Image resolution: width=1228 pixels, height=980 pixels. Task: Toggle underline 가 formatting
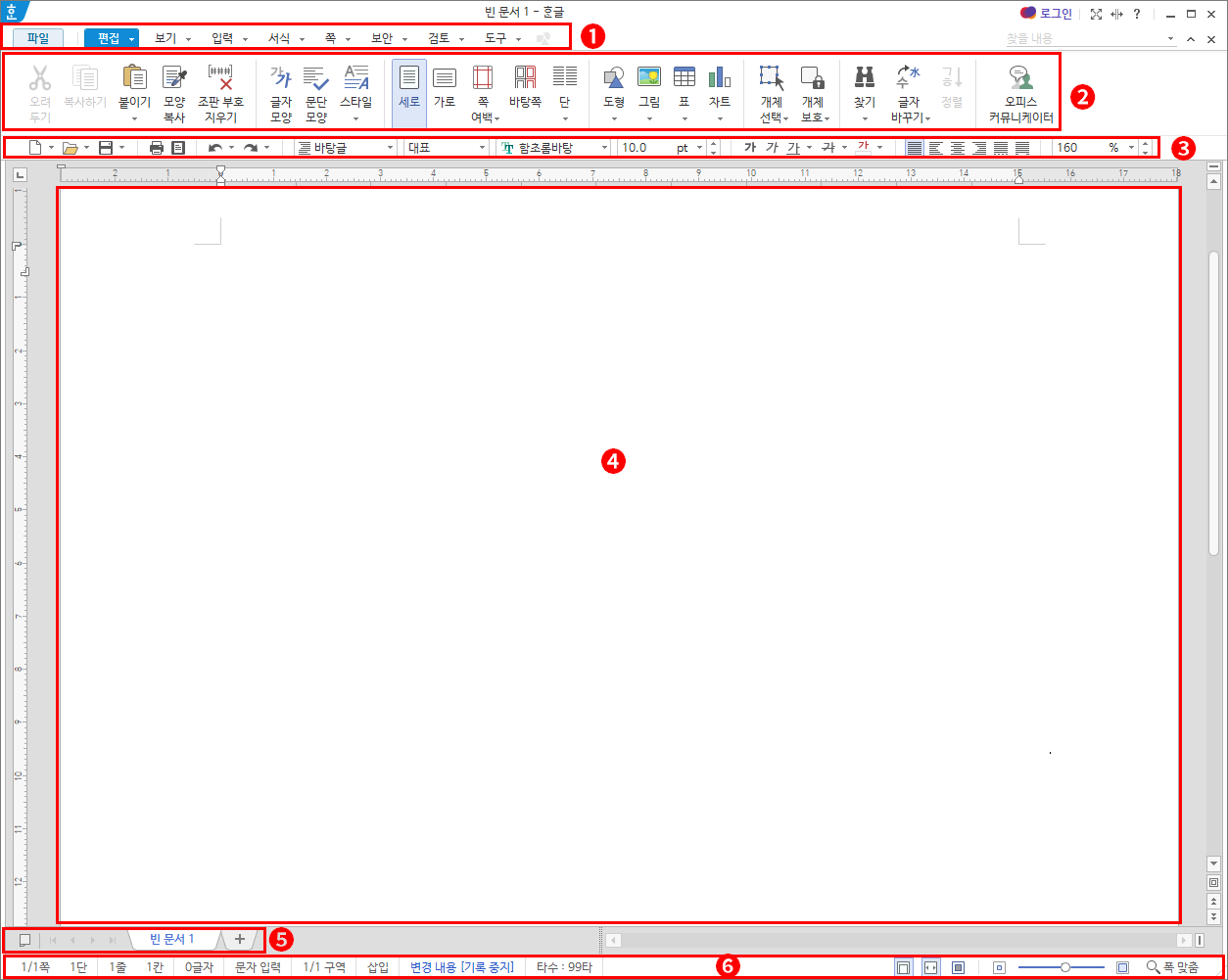[793, 148]
